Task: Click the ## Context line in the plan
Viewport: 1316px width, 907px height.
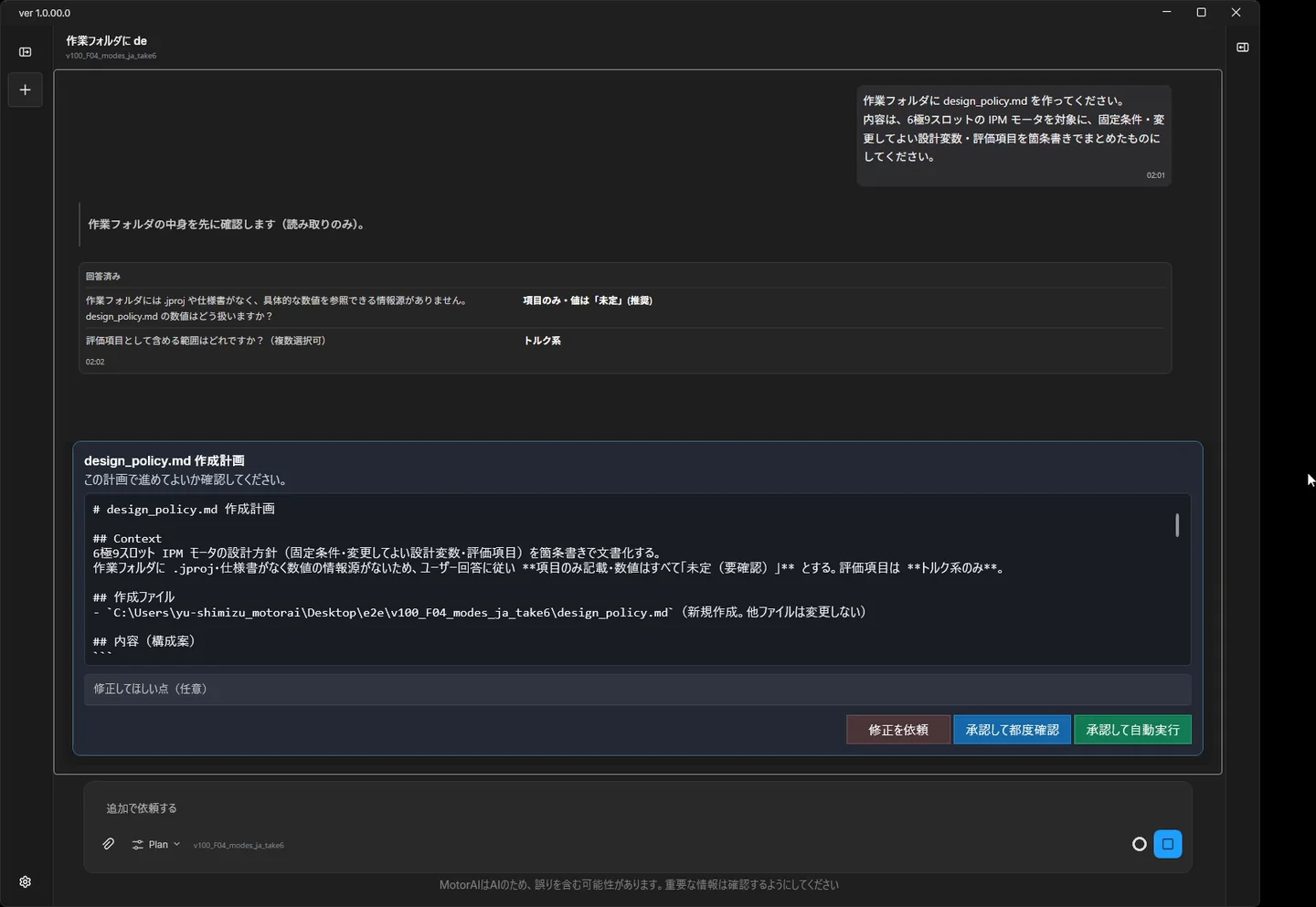Action: (127, 539)
